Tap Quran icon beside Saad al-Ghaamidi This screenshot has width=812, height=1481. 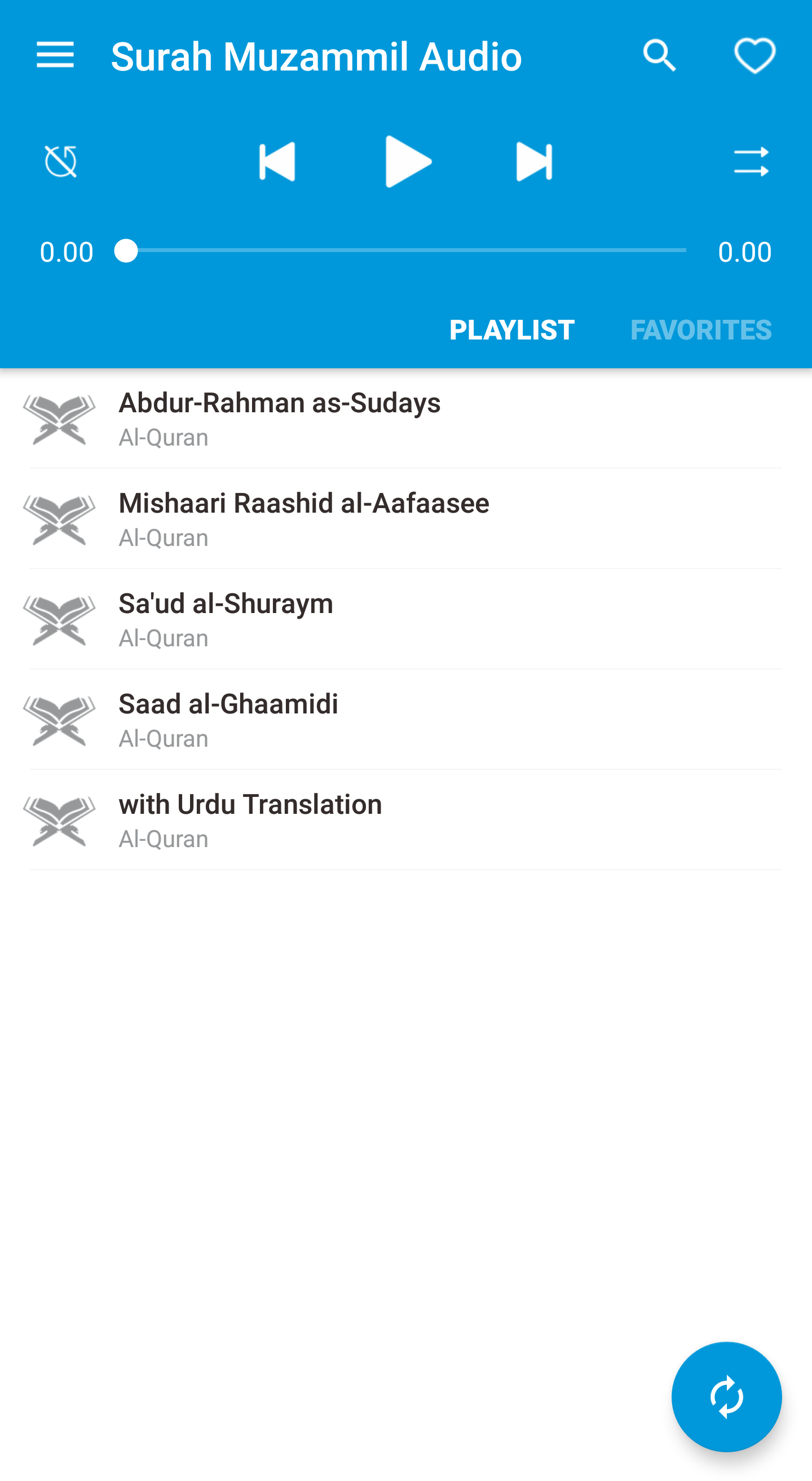(59, 720)
